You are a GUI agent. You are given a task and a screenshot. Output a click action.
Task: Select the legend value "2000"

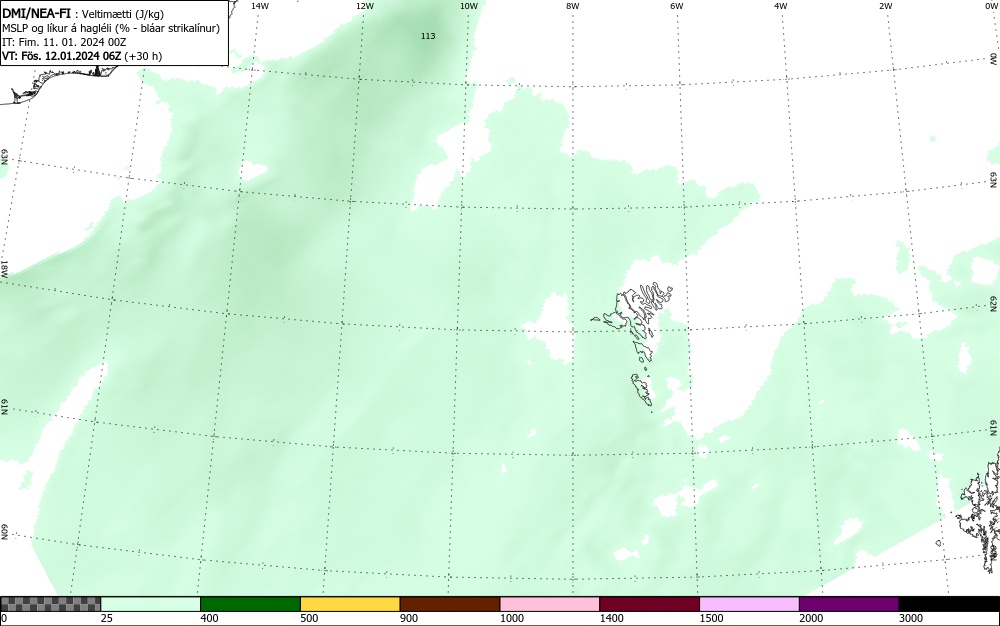(x=811, y=618)
